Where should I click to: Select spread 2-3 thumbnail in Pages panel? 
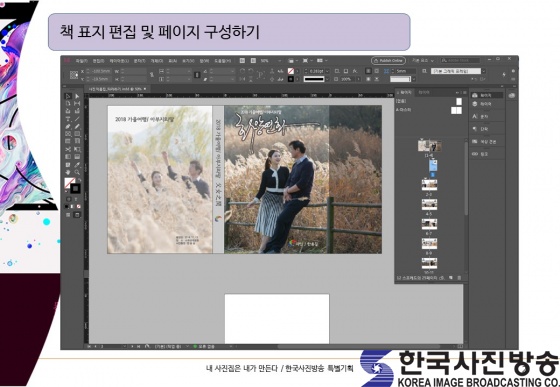point(429,185)
